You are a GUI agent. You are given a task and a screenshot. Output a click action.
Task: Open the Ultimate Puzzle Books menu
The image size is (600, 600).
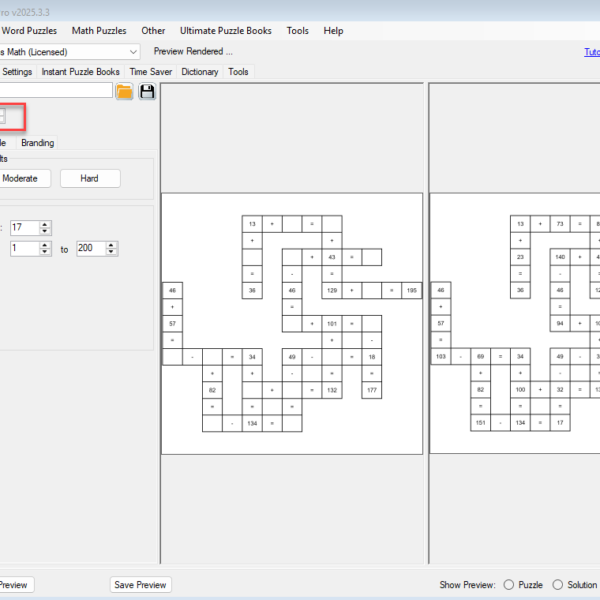click(225, 31)
